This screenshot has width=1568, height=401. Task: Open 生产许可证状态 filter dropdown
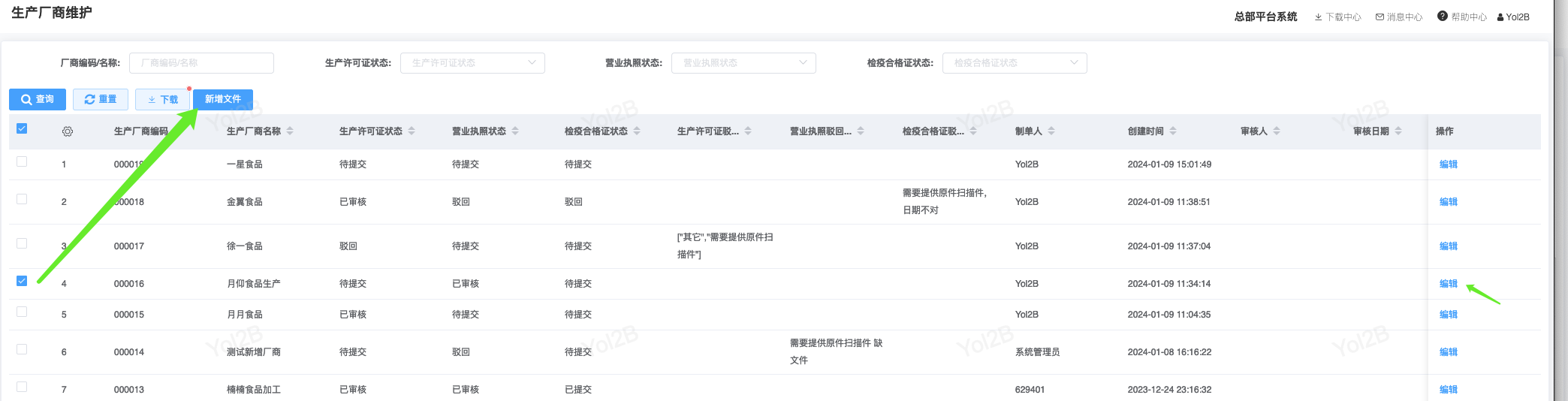click(x=472, y=63)
